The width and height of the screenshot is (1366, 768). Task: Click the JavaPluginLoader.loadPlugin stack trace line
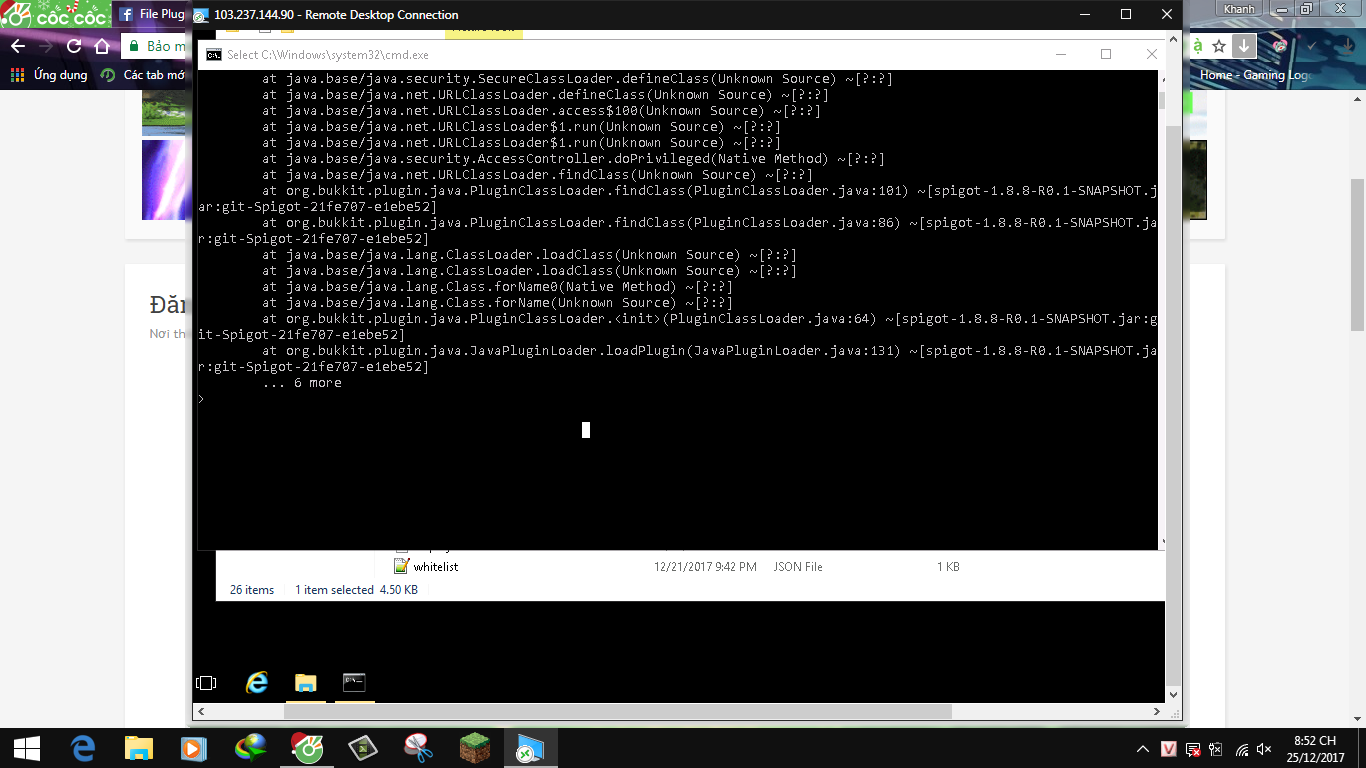(678, 359)
